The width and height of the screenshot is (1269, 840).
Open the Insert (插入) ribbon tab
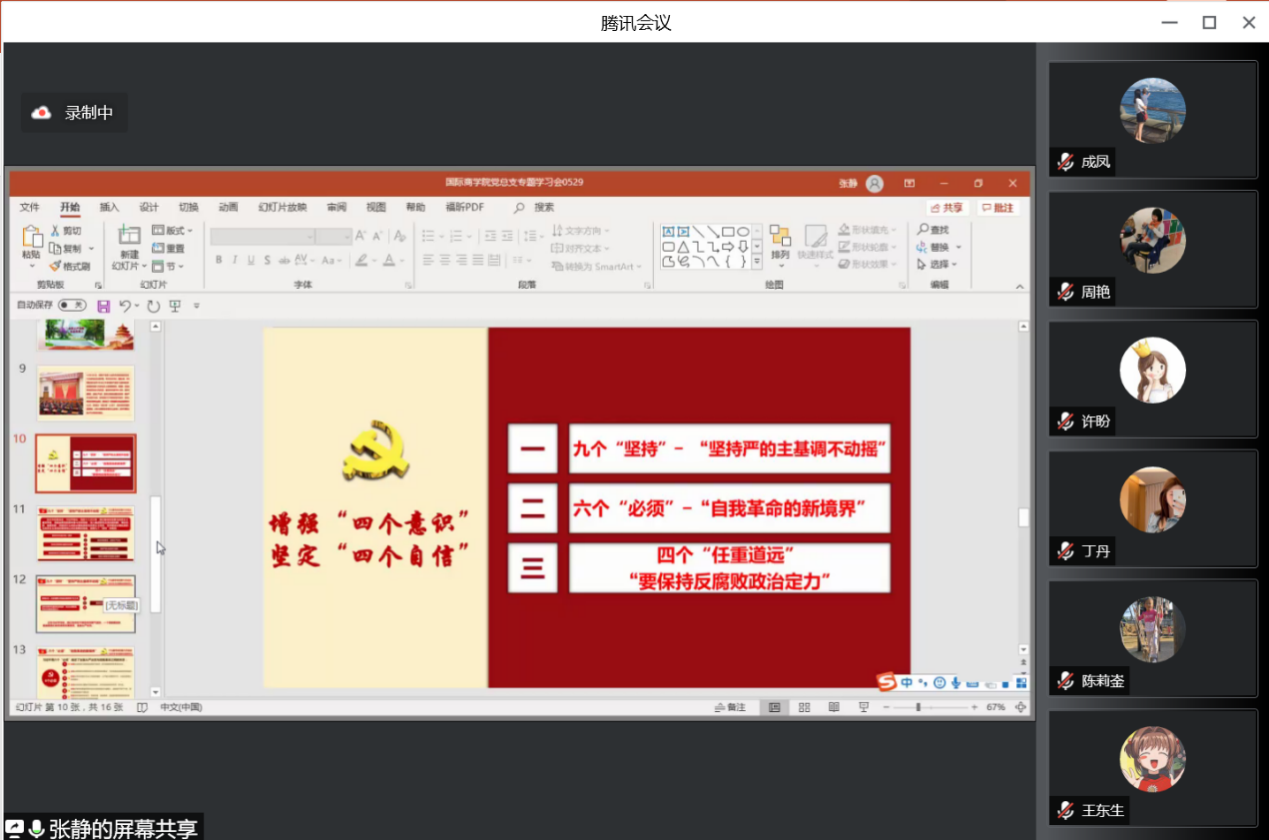(x=109, y=208)
